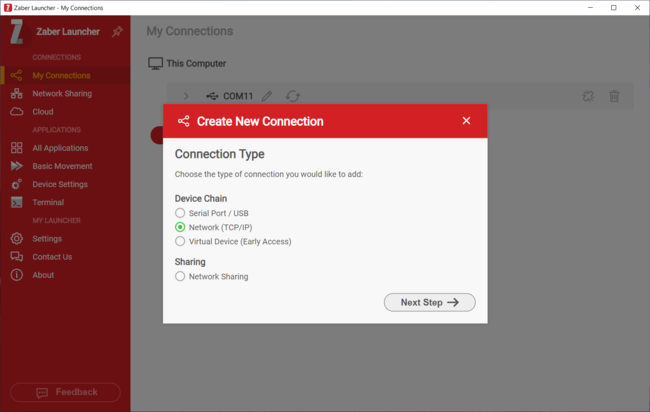Click the Next Step button

(429, 302)
